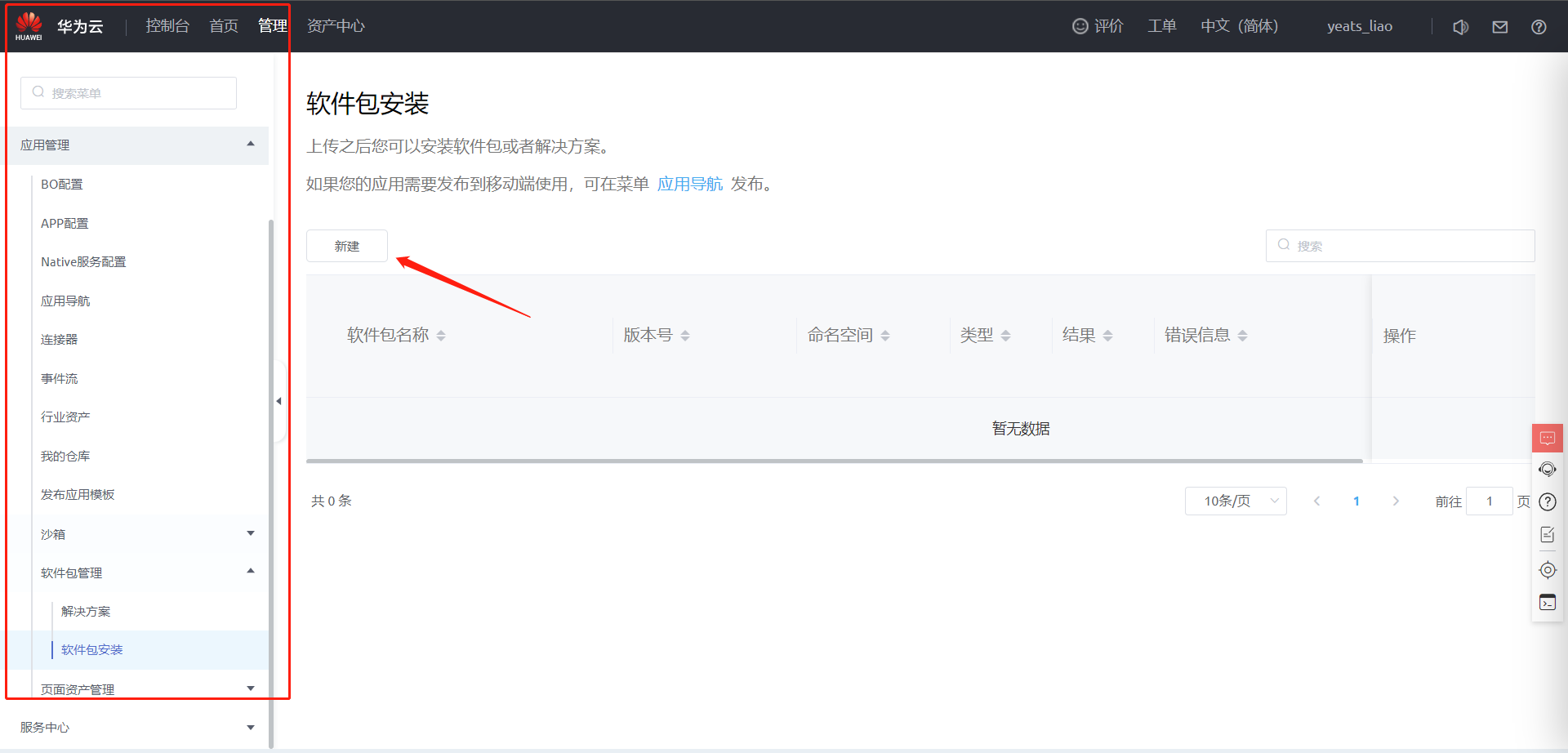Select 软件包安装 in sidebar

pos(92,650)
